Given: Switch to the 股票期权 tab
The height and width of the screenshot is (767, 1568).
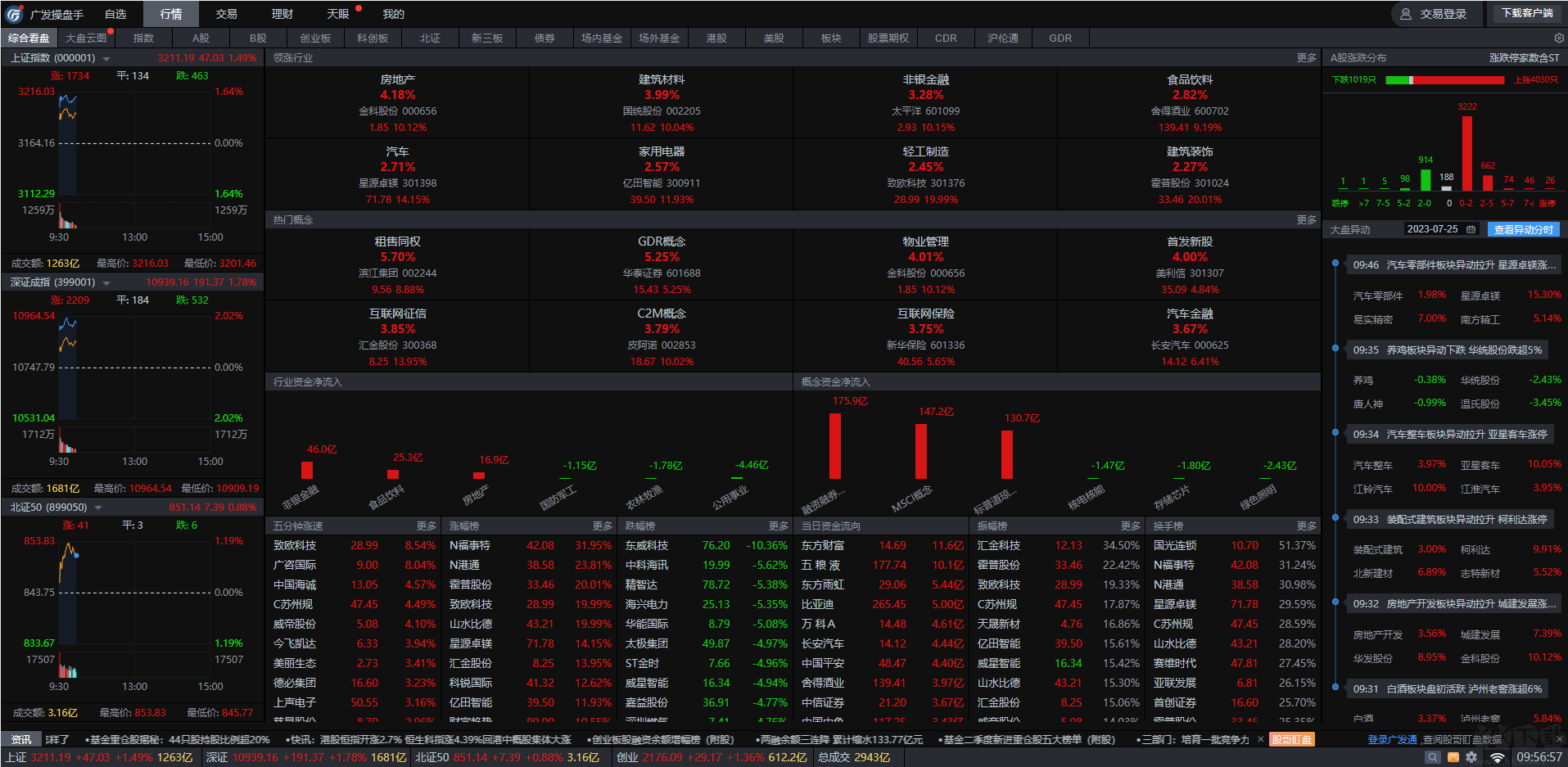Looking at the screenshot, I should click(888, 38).
